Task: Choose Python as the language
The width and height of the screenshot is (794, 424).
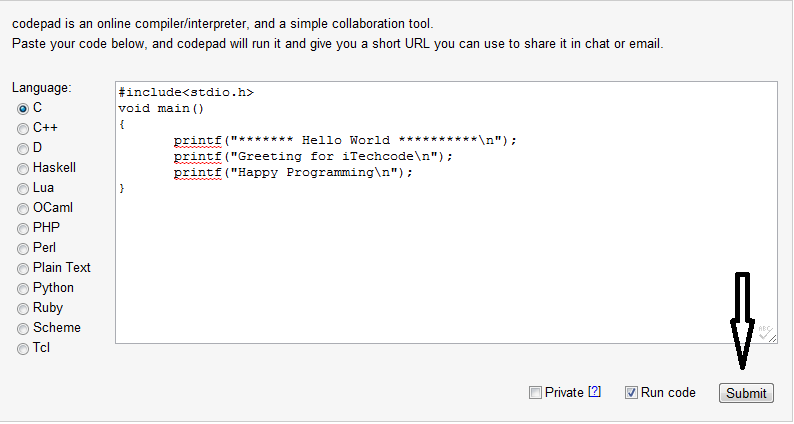Action: [x=23, y=289]
